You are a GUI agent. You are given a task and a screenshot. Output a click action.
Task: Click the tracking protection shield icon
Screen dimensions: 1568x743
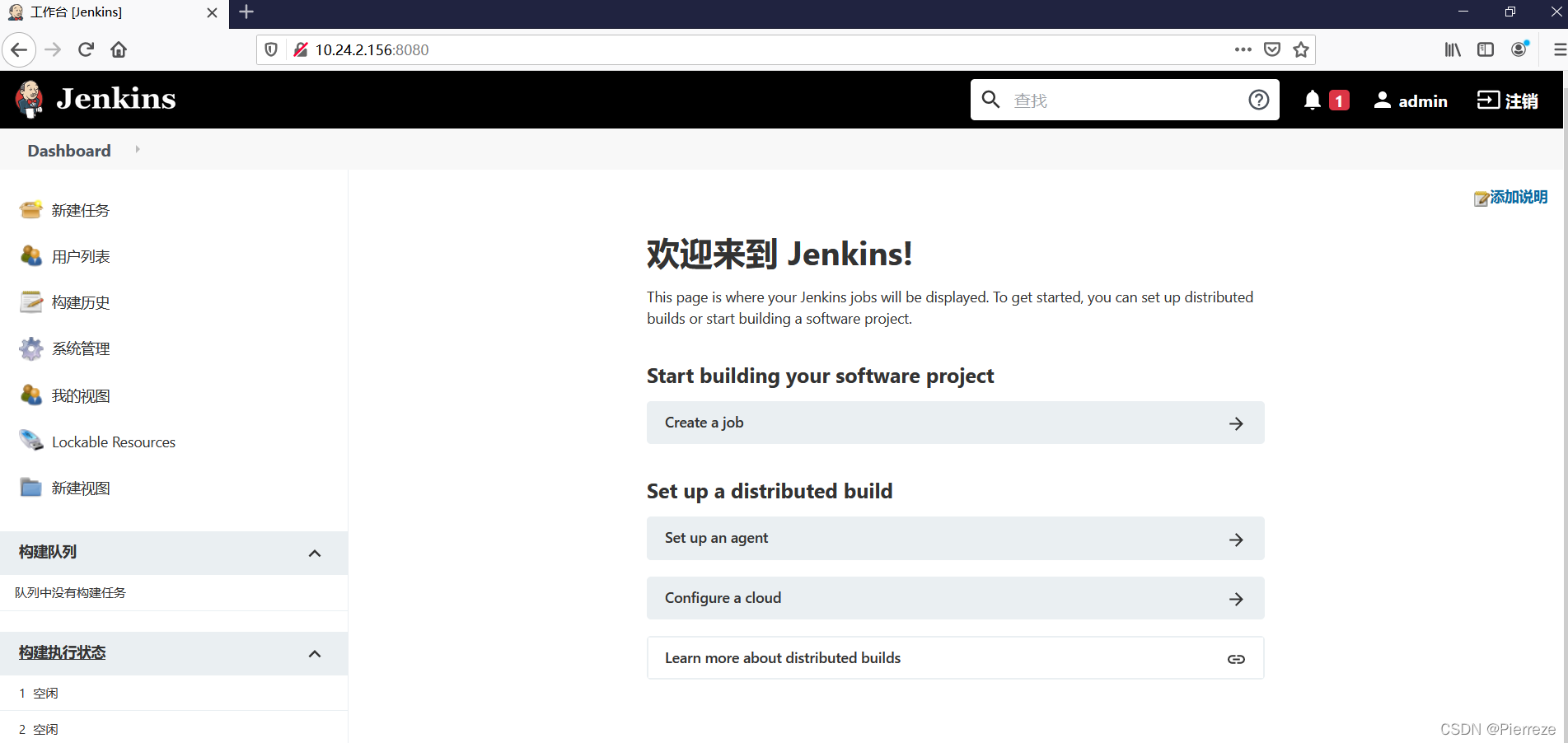(271, 49)
